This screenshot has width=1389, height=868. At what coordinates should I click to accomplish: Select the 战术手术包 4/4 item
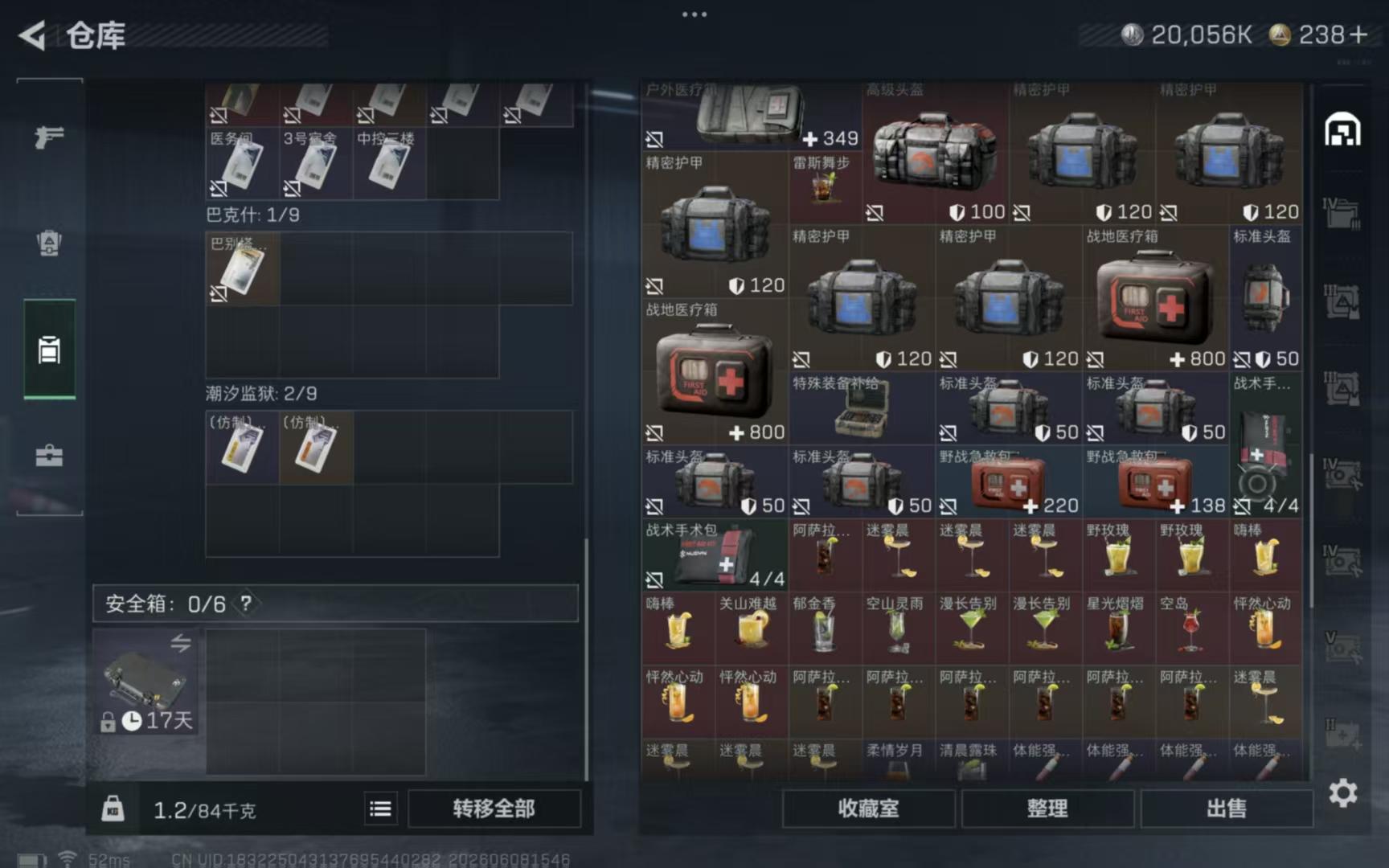coord(715,555)
